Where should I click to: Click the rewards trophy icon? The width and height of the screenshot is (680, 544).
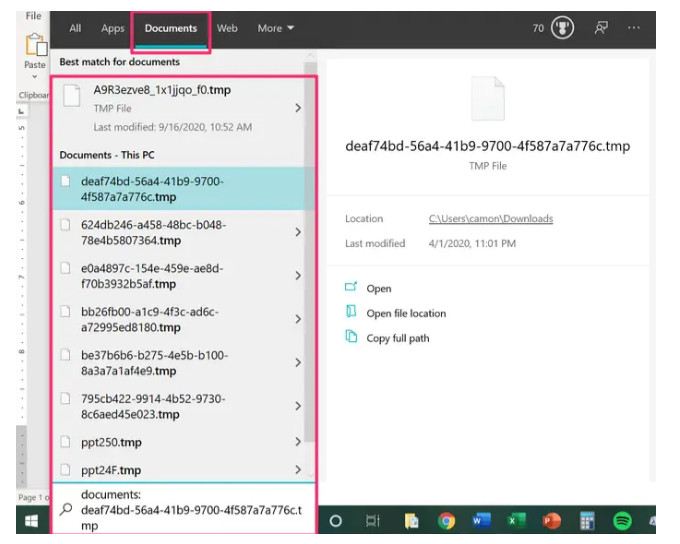pos(562,29)
